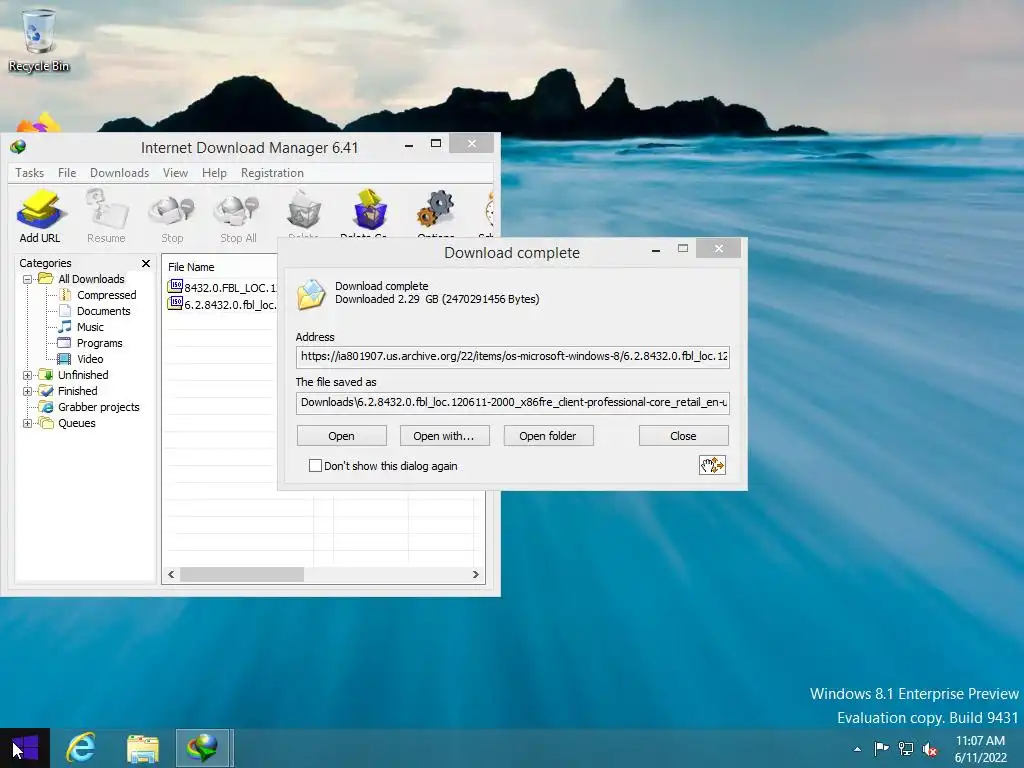This screenshot has height=768, width=1024.
Task: Click the IDM taskbar button
Action: tap(202, 748)
